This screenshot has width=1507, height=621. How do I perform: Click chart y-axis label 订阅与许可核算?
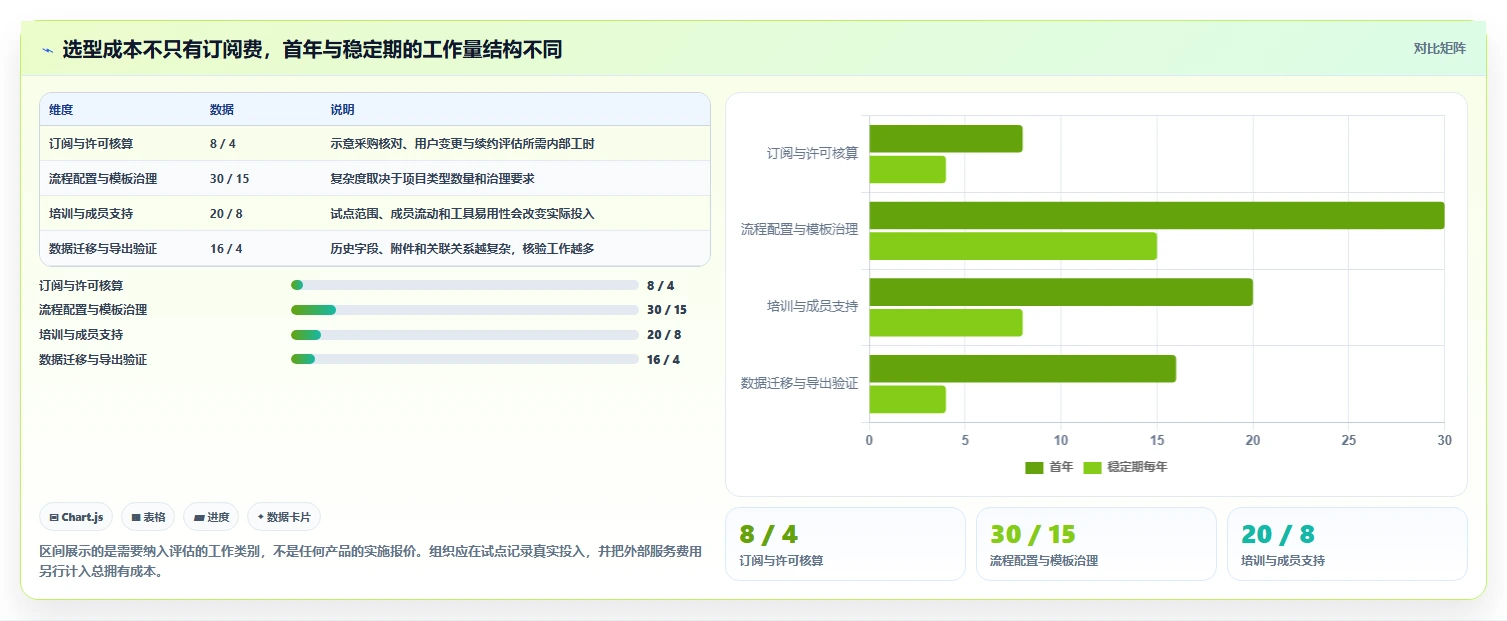(812, 154)
